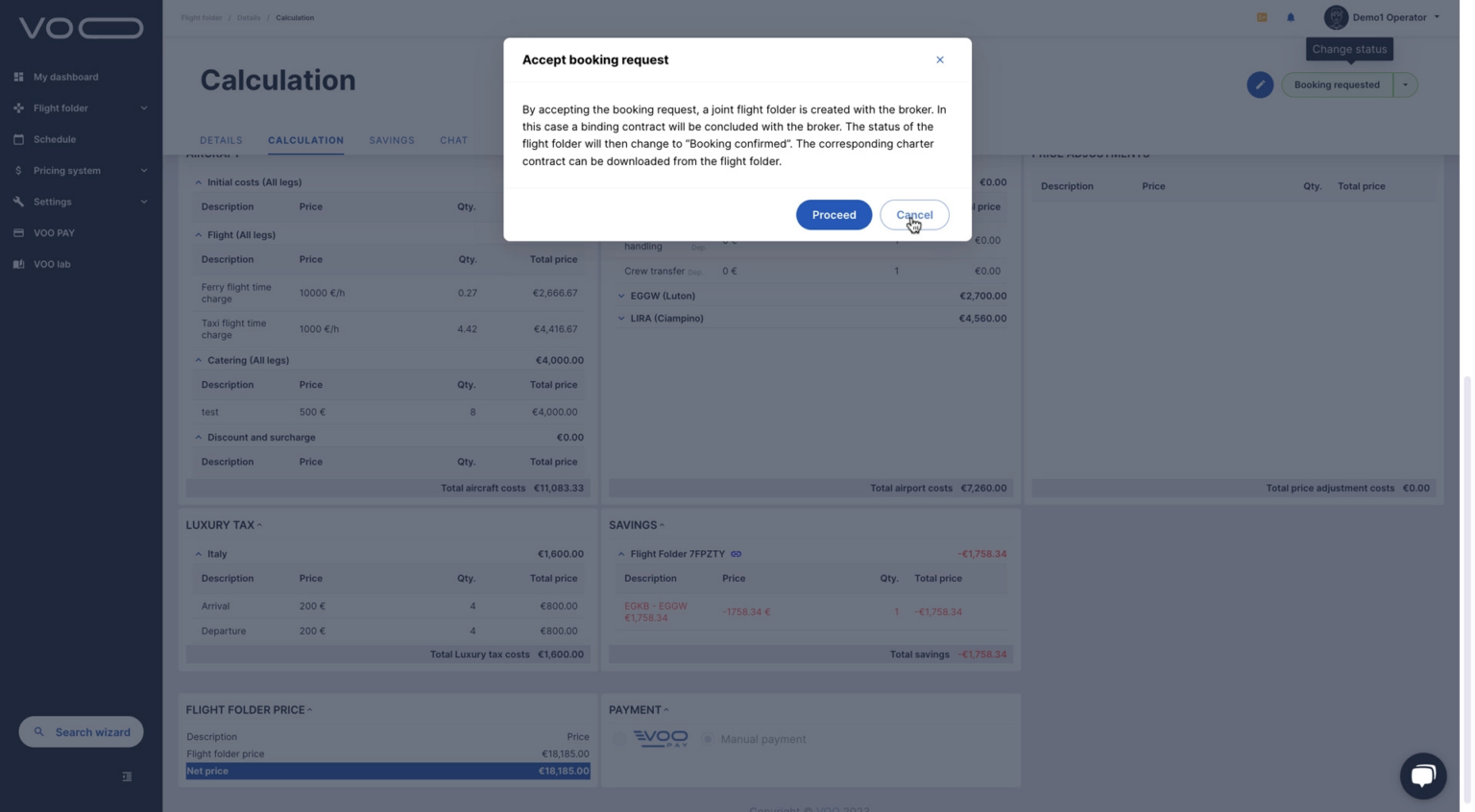Image resolution: width=1475 pixels, height=812 pixels.
Task: Select the Manual payment radio button
Action: pos(708,739)
